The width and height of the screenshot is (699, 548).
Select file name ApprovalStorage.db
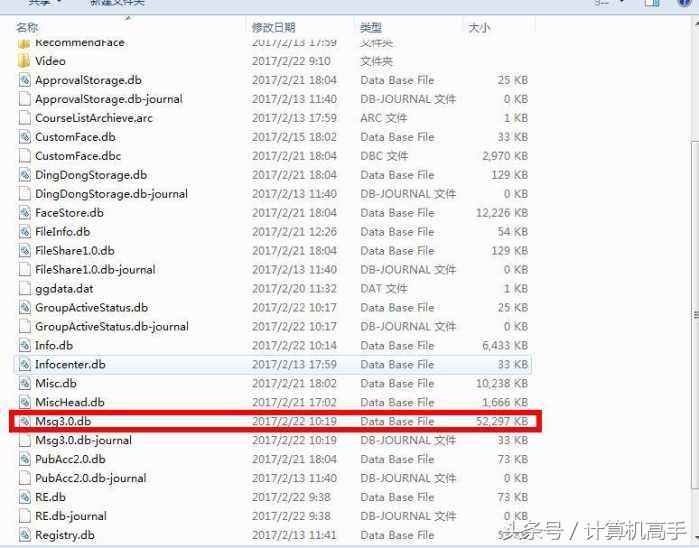click(88, 80)
